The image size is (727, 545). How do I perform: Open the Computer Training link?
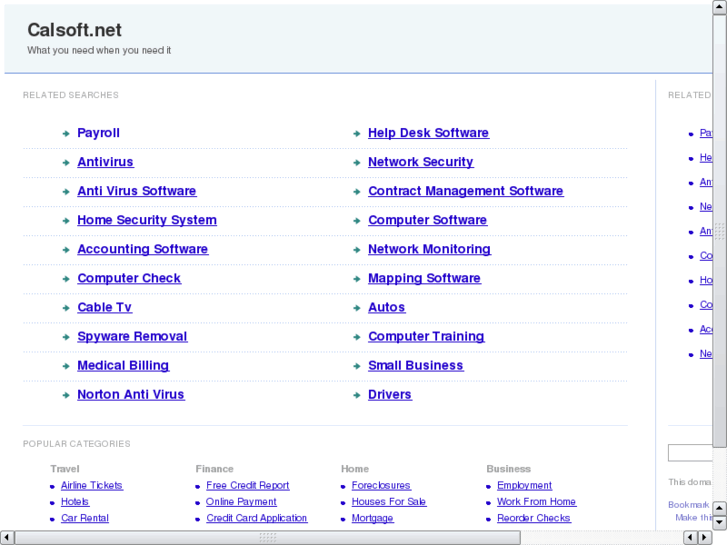pos(425,337)
